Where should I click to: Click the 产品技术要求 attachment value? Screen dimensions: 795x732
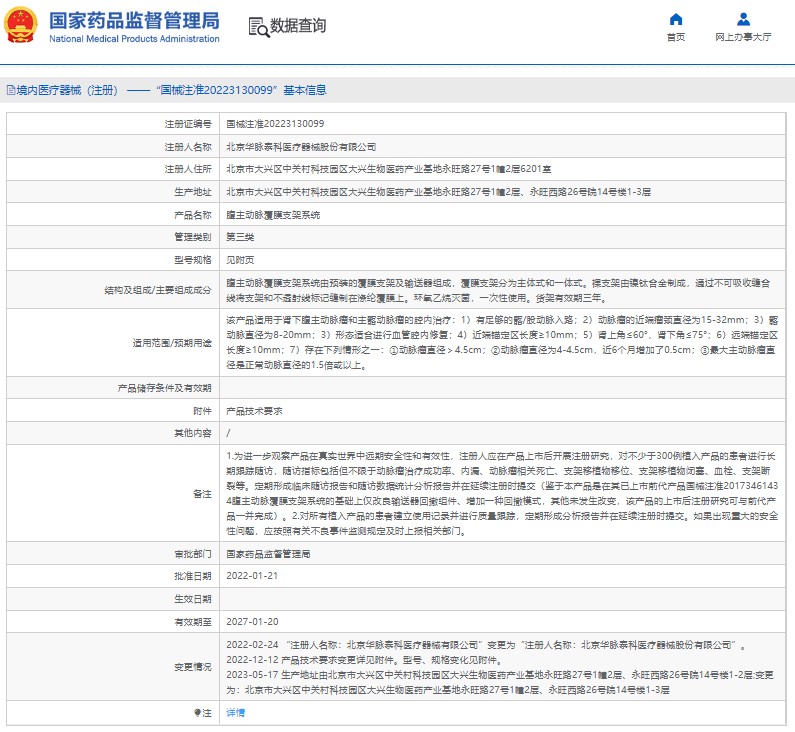[255, 411]
